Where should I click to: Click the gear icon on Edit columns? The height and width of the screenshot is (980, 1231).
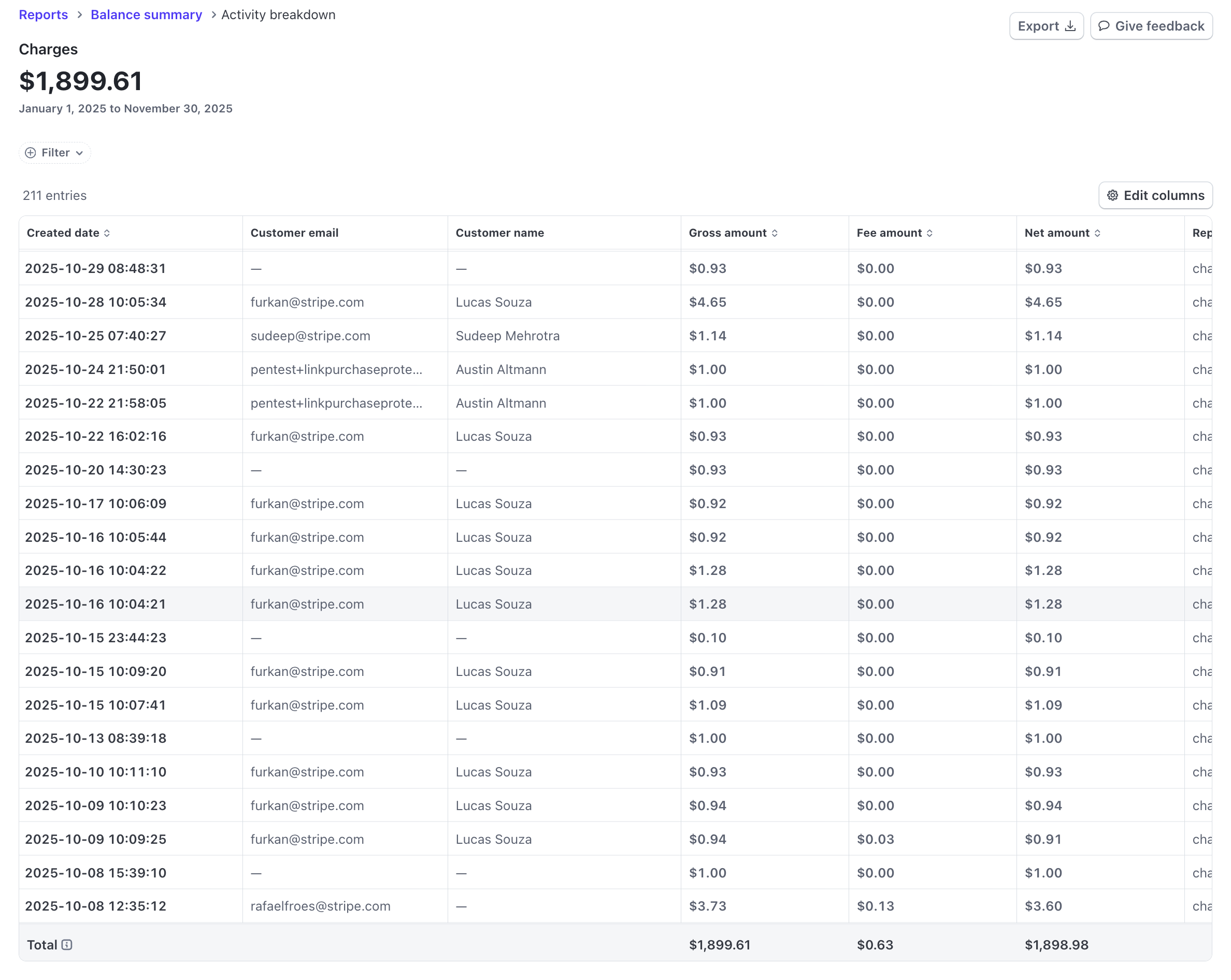tap(1112, 195)
